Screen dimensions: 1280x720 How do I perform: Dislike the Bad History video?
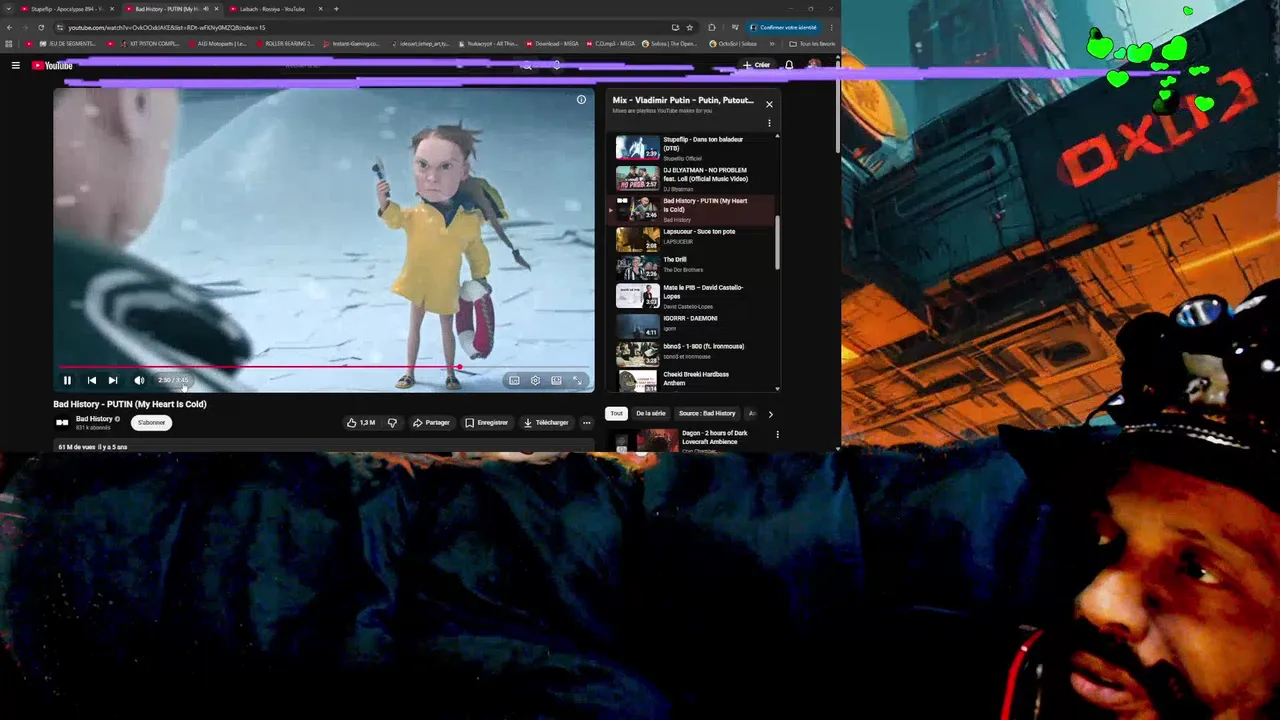[392, 422]
